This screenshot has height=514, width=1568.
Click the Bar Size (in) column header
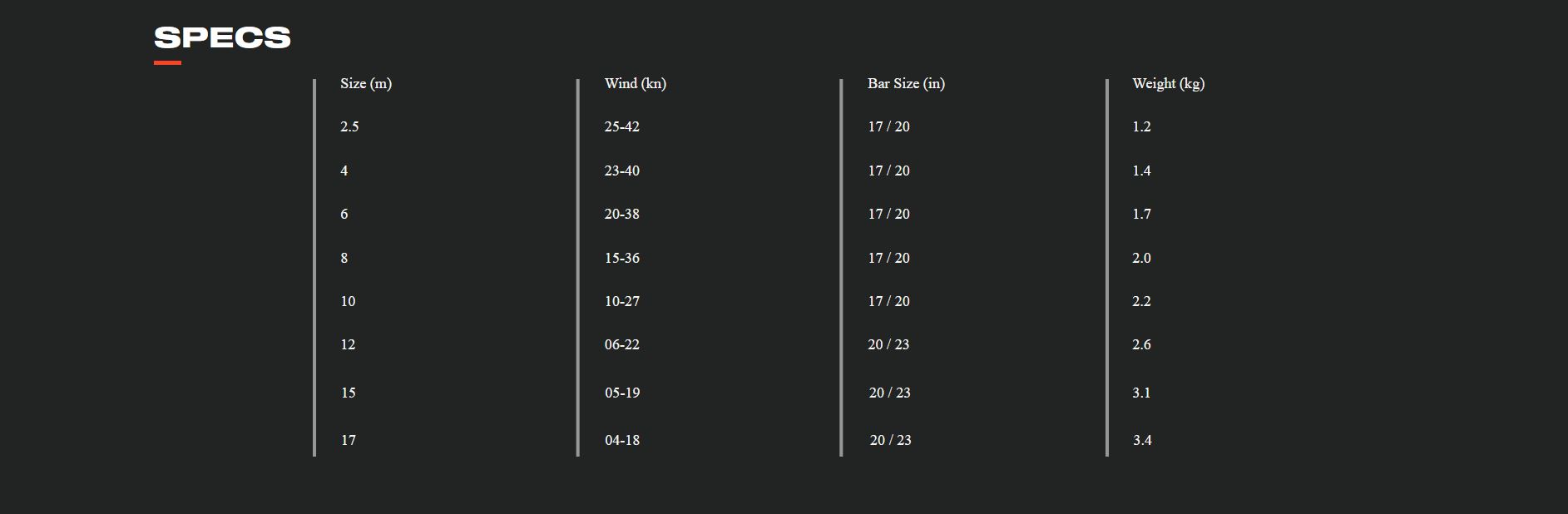906,83
